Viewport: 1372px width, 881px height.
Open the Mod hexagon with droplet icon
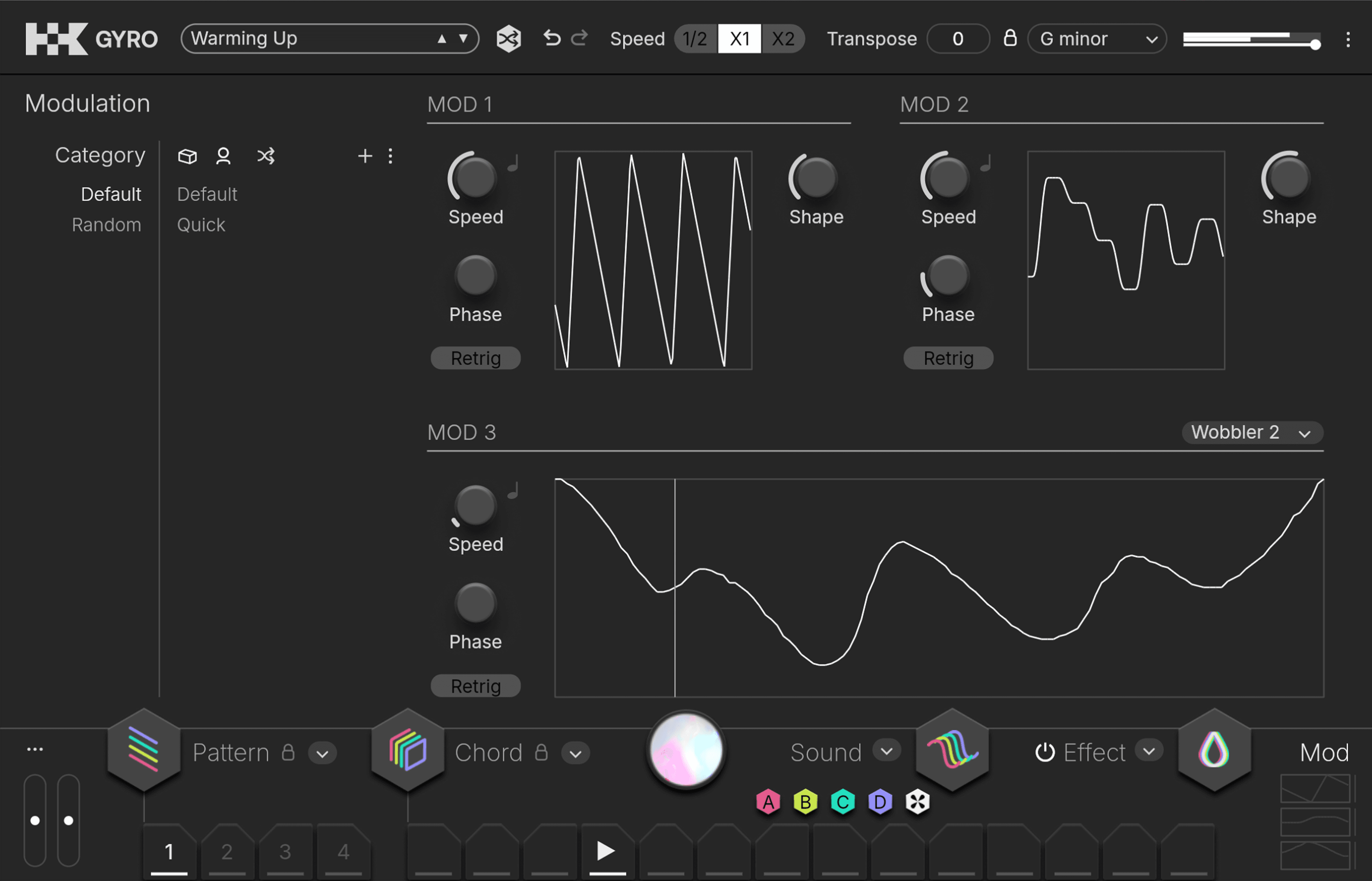pos(1214,750)
